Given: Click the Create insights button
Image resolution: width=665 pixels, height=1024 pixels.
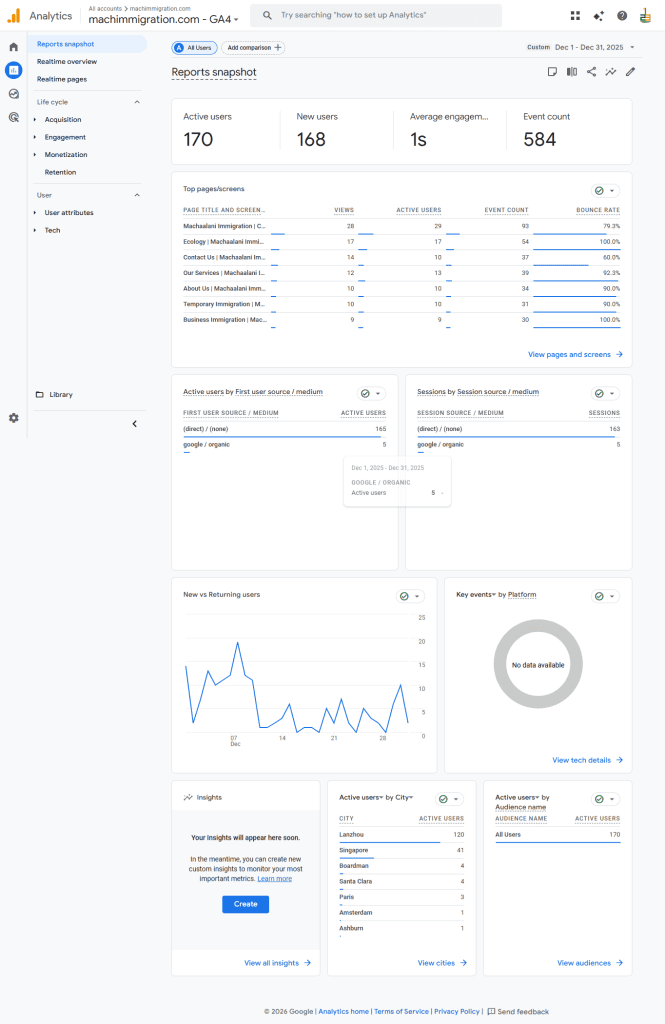Looking at the screenshot, I should (245, 904).
